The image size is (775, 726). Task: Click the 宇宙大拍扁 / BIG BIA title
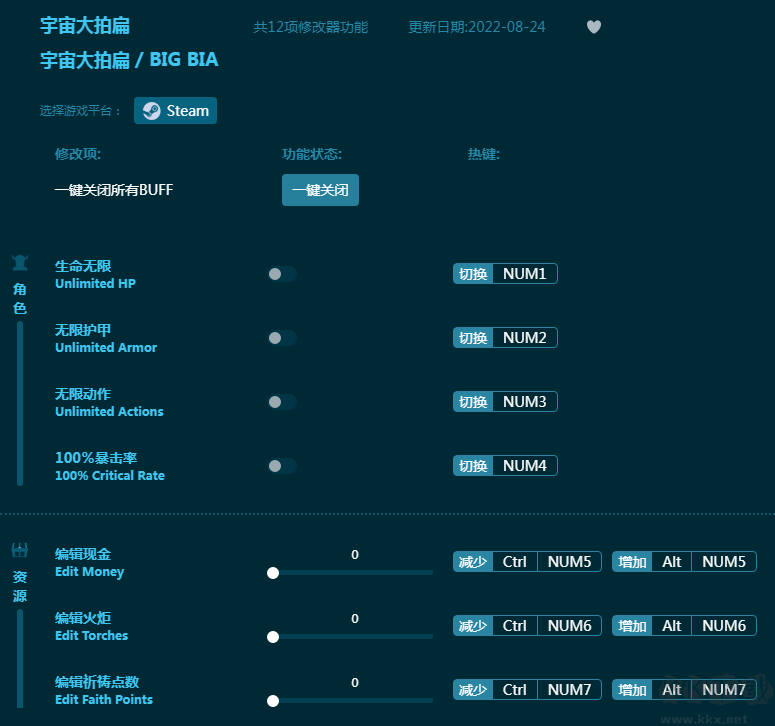[x=129, y=60]
